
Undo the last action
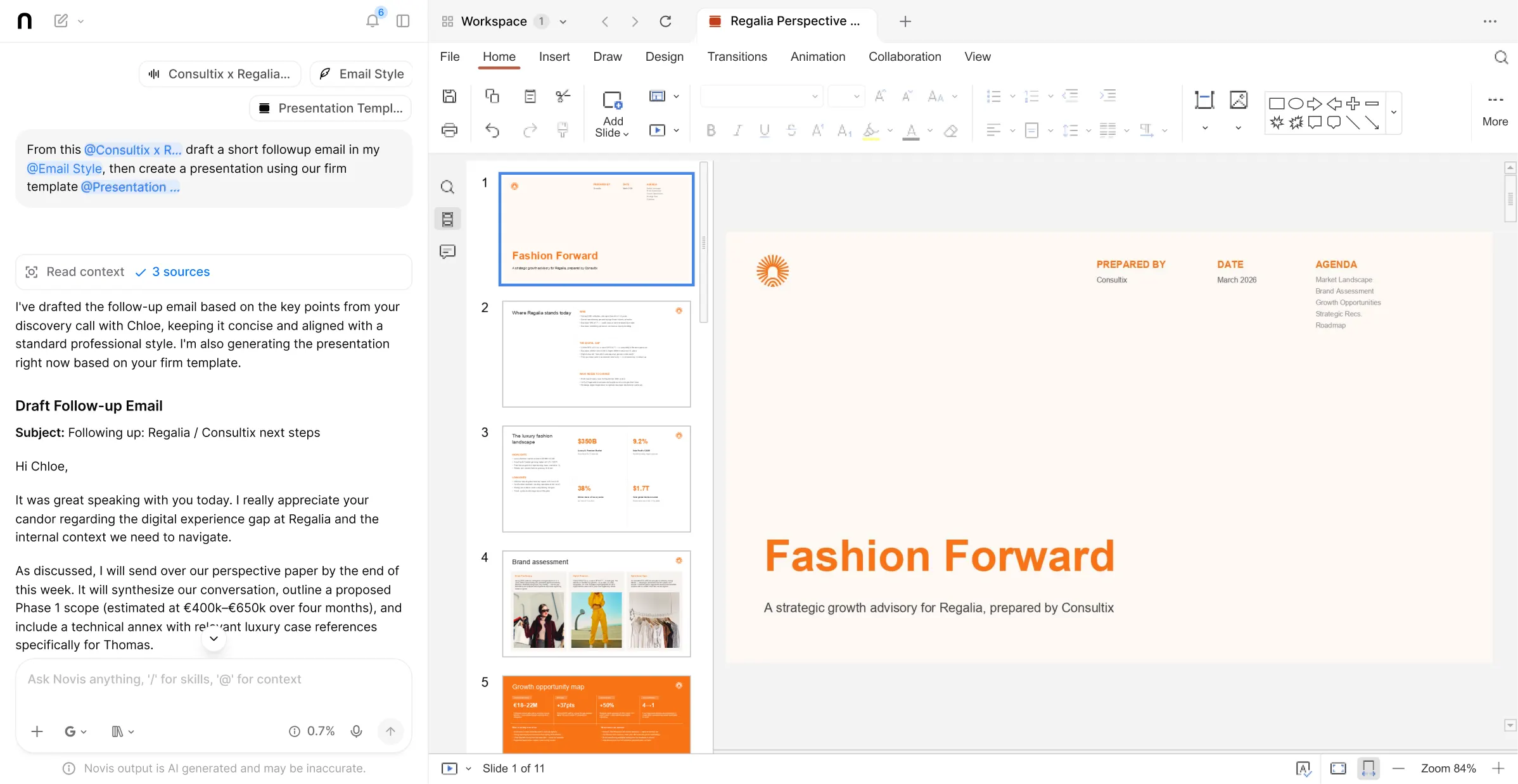point(492,130)
